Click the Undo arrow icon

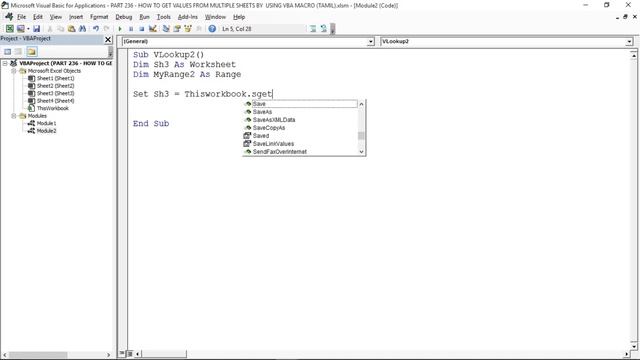point(96,29)
